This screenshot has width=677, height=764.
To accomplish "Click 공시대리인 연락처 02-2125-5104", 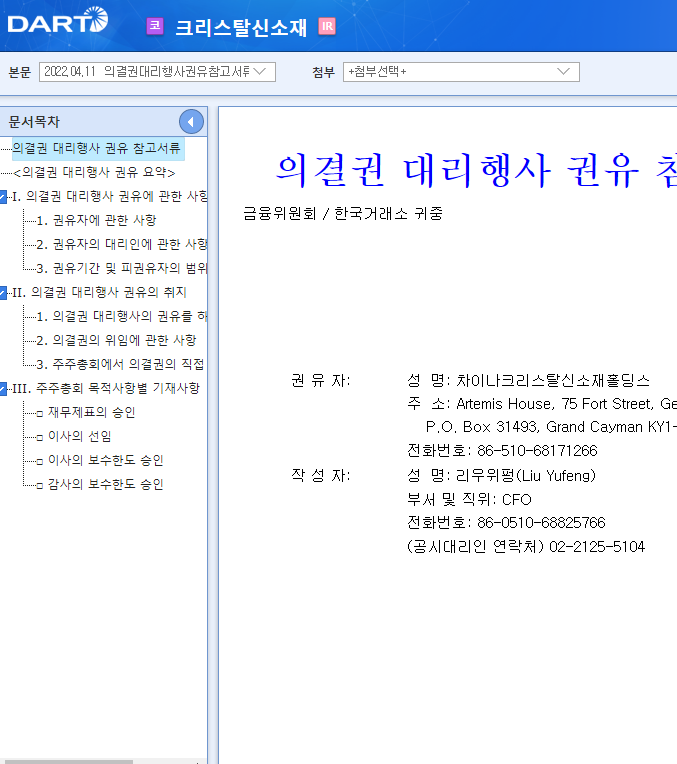I will pyautogui.click(x=526, y=547).
